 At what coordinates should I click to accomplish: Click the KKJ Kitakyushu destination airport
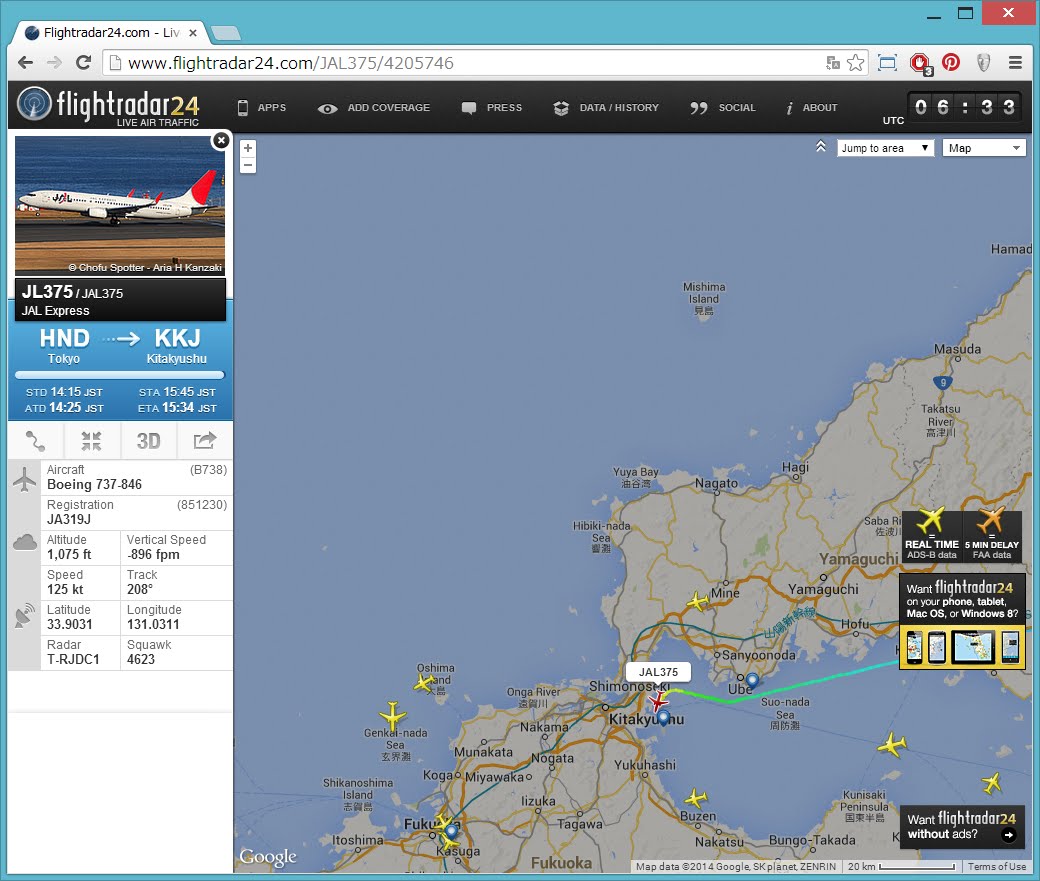[x=176, y=347]
